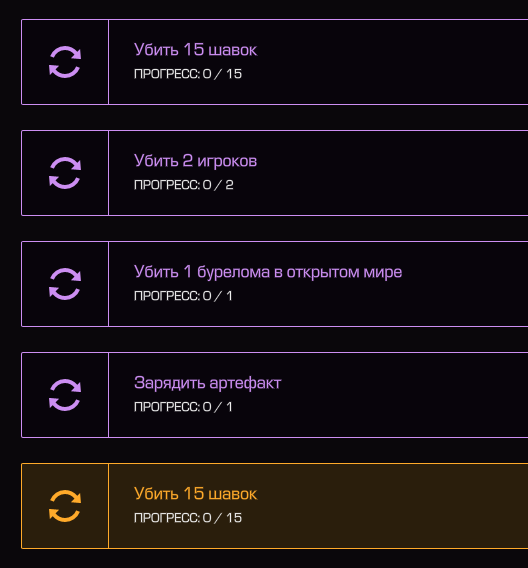The width and height of the screenshot is (528, 568).
Task: Click the refresh icon beside 'Зарядить артефакт'
Action: 65,395
